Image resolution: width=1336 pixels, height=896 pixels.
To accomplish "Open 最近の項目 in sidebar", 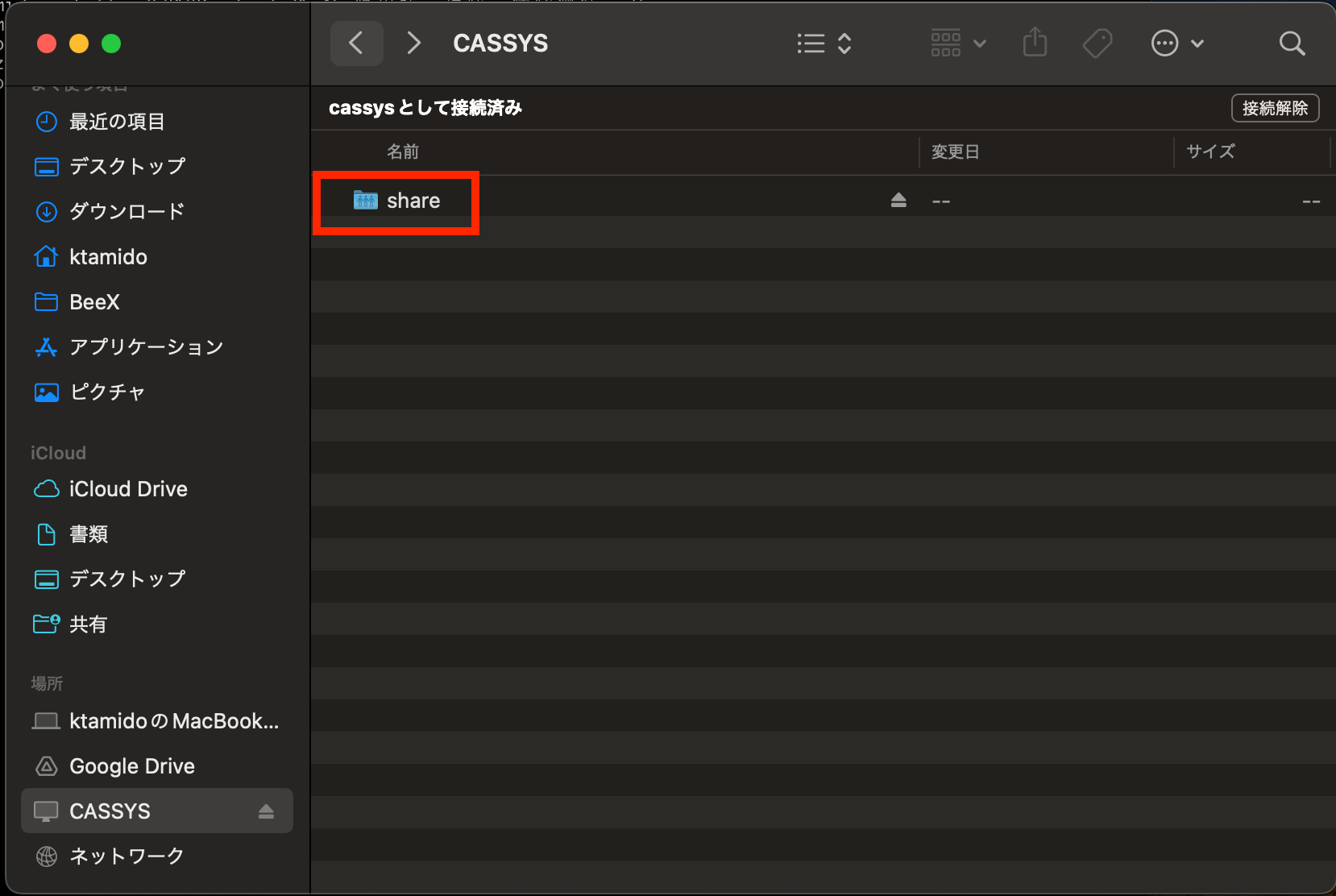I will click(x=157, y=122).
